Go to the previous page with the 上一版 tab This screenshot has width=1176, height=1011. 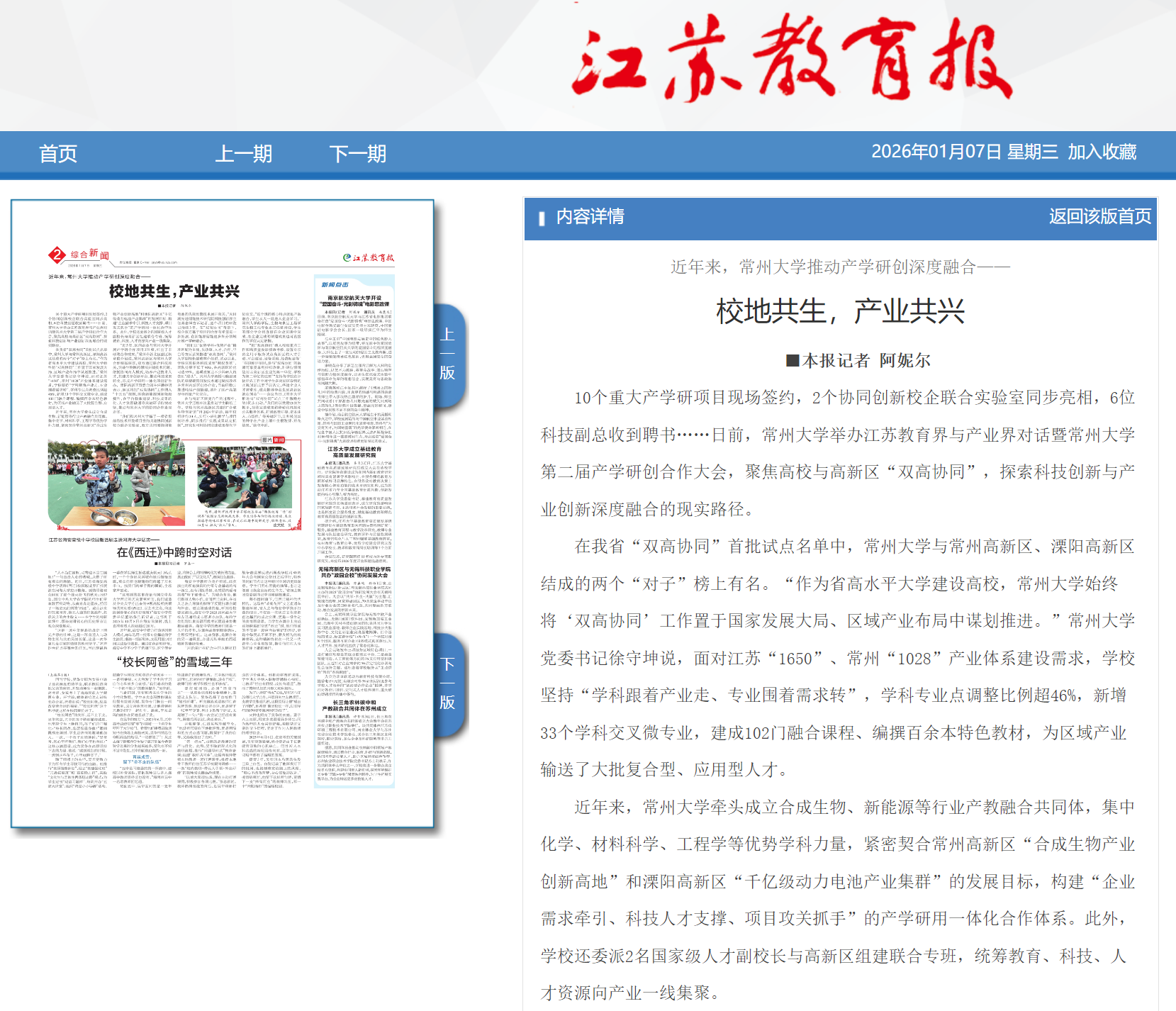pos(447,354)
